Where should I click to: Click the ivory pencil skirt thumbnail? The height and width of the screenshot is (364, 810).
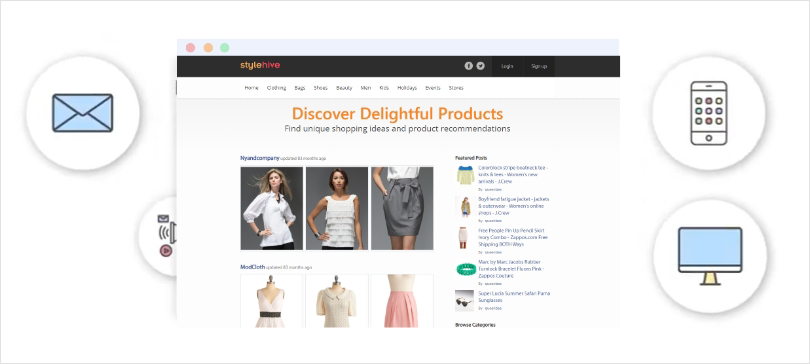point(464,238)
